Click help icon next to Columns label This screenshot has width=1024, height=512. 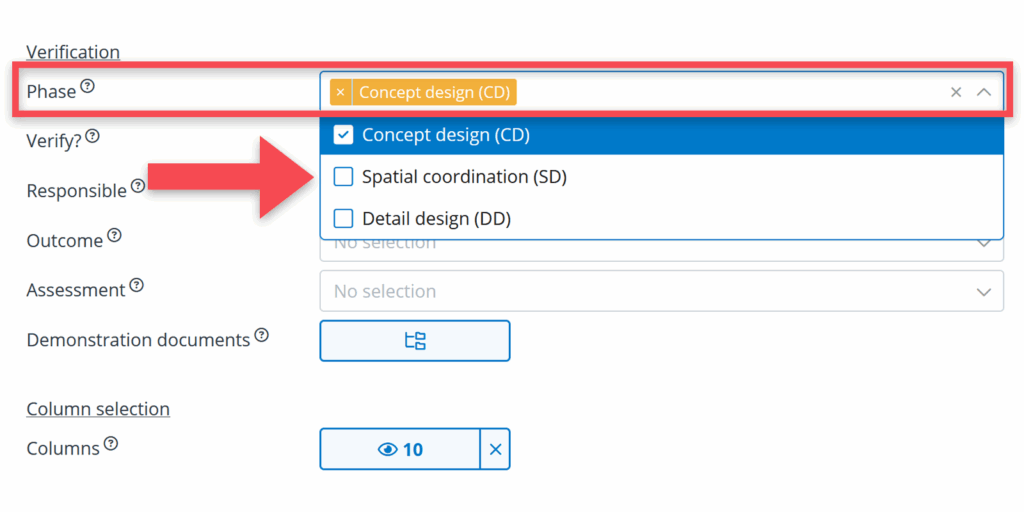pyautogui.click(x=111, y=443)
